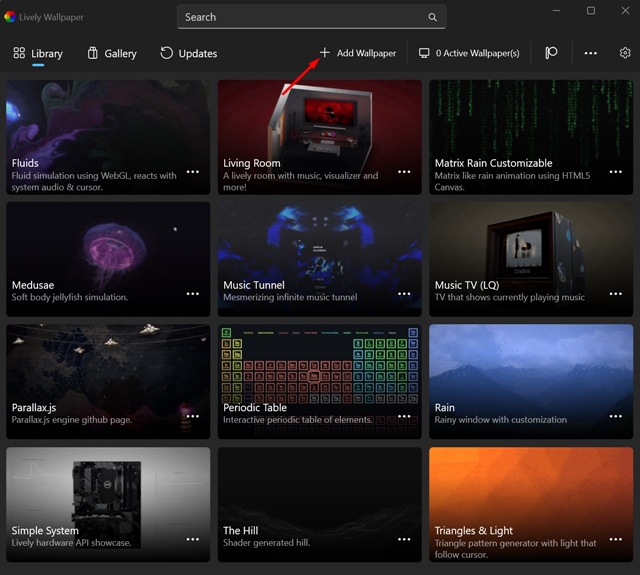Screen dimensions: 640x575
Task: Open the more options for Music Tunnel
Action: tap(404, 294)
